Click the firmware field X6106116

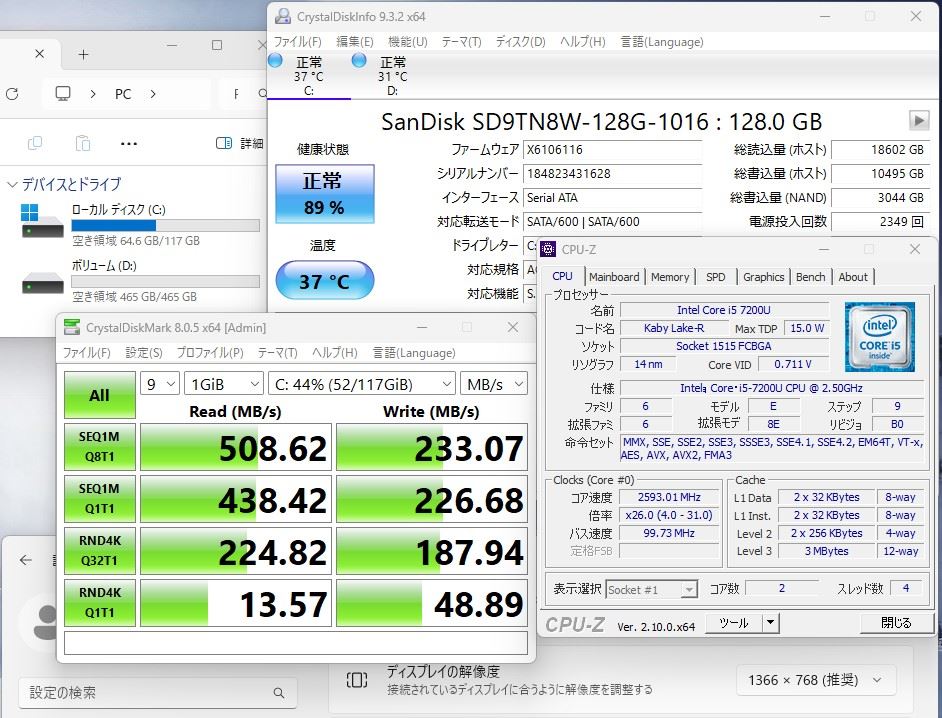pos(612,150)
